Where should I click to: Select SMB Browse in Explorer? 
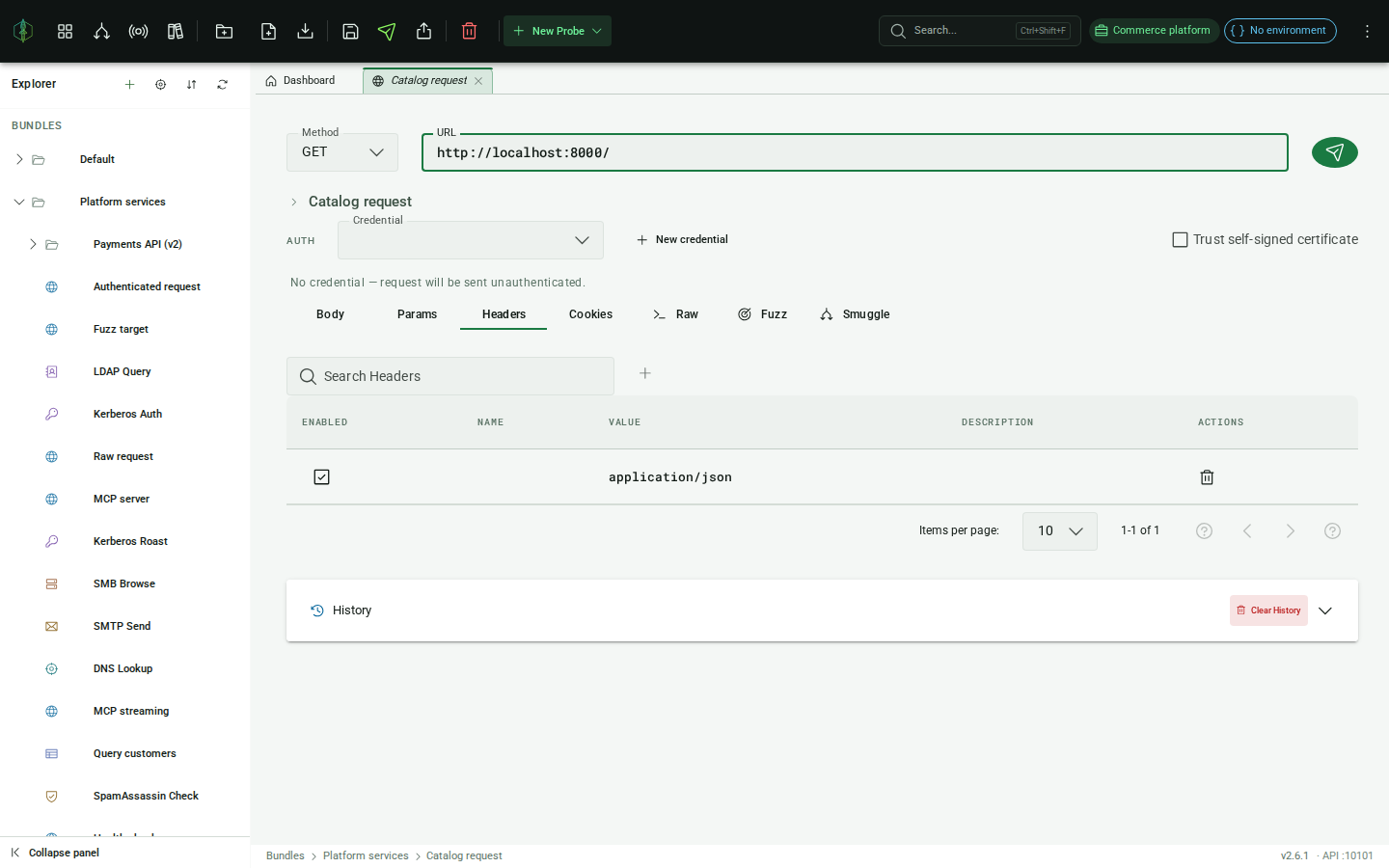(125, 583)
